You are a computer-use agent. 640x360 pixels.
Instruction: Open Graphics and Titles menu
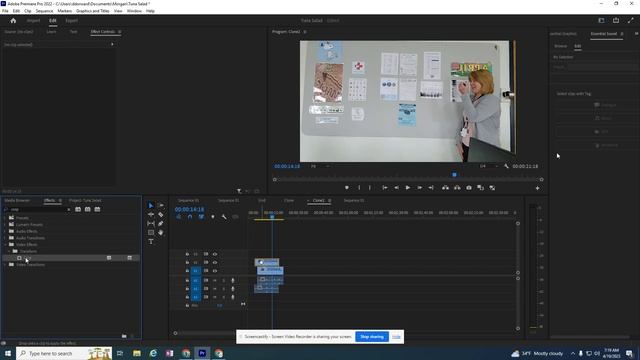93,11
